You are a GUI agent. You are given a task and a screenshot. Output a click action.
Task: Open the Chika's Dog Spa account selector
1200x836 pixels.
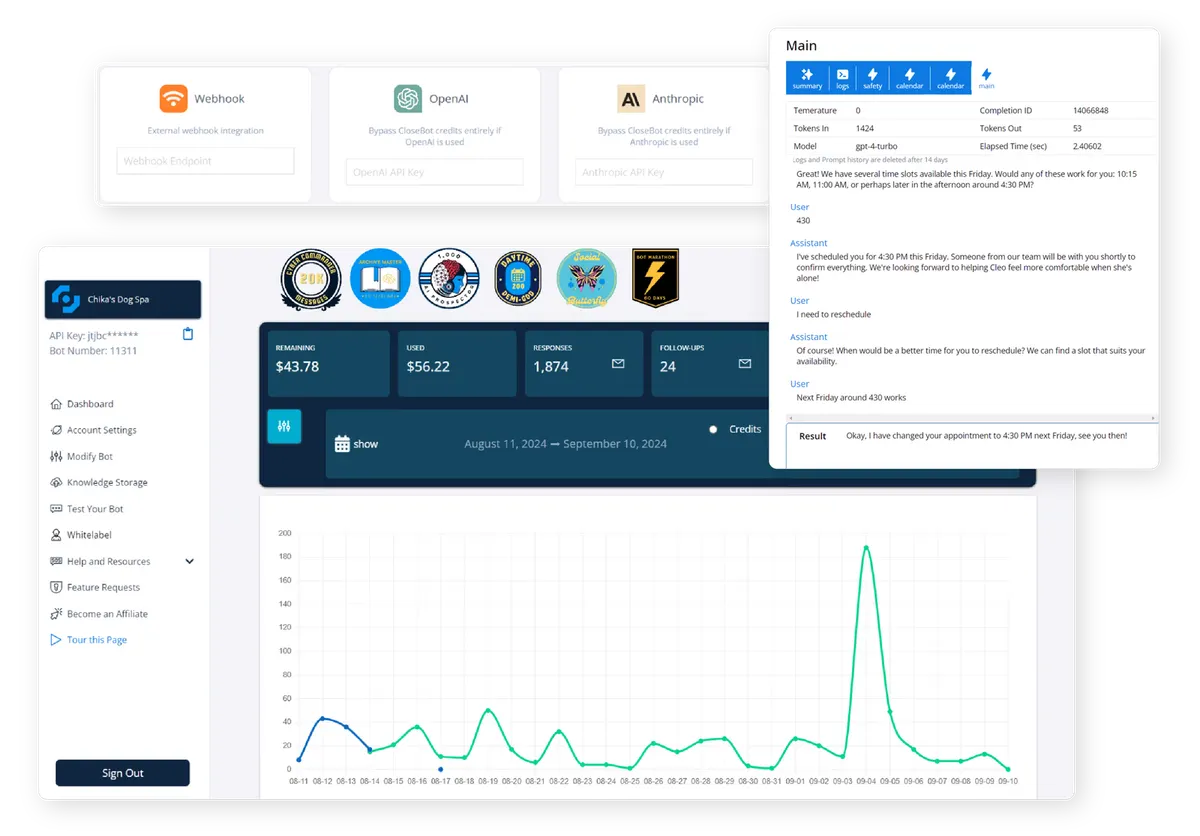(x=123, y=300)
